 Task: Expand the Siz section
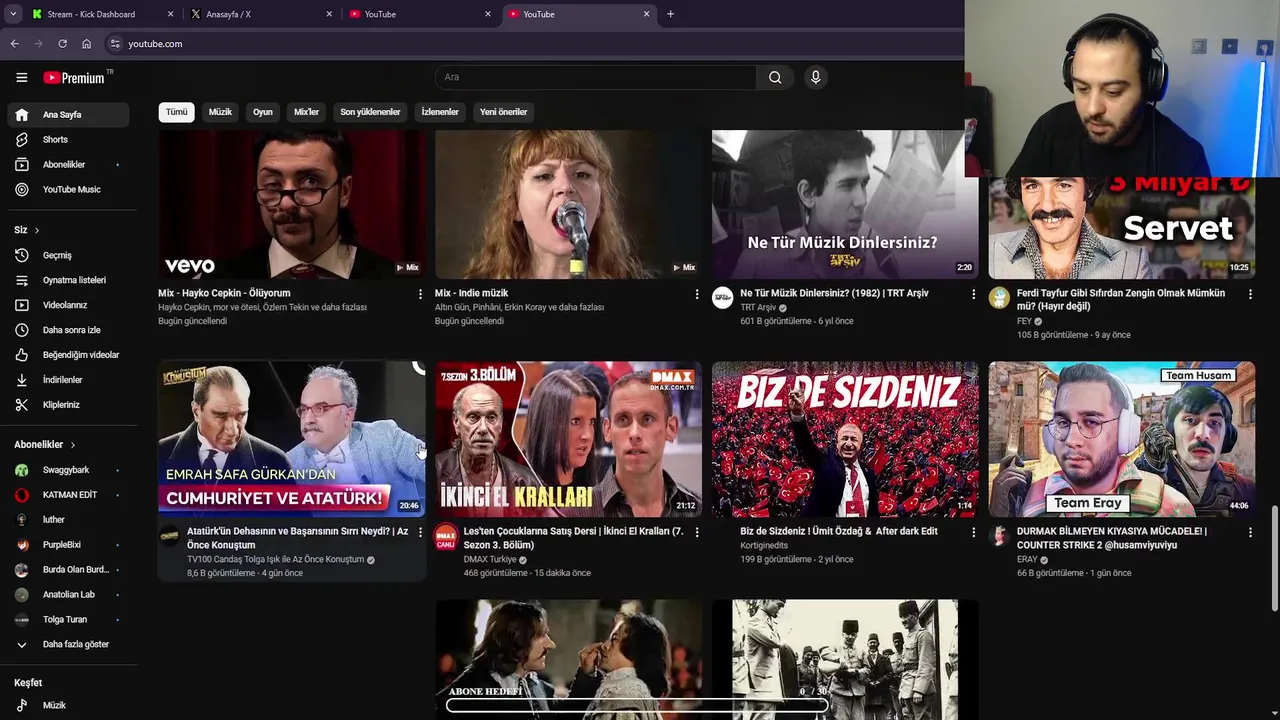pos(27,230)
